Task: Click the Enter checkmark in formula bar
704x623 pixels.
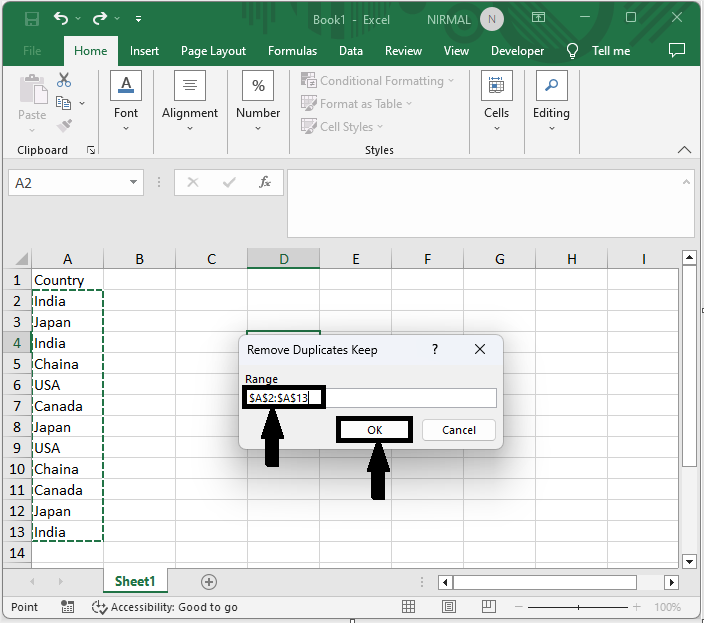Action: coord(229,182)
